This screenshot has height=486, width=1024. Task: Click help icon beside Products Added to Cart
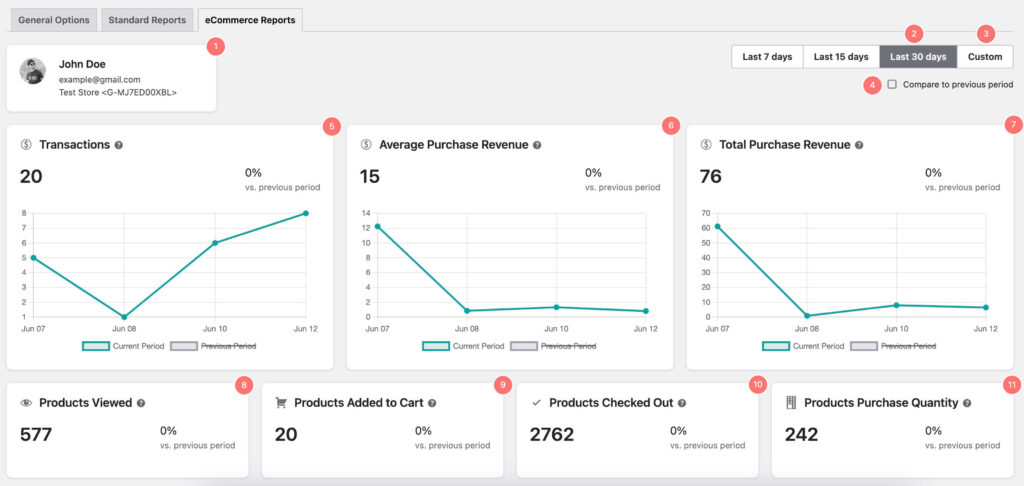tap(432, 403)
